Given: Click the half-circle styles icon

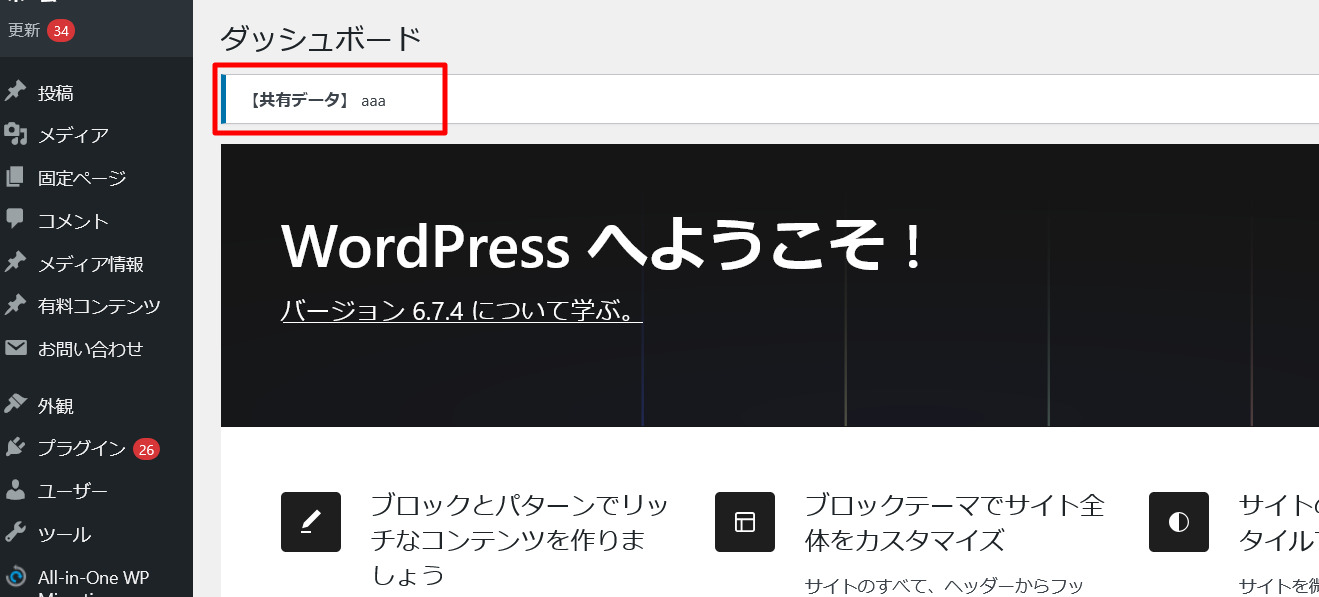Looking at the screenshot, I should click(x=1179, y=522).
